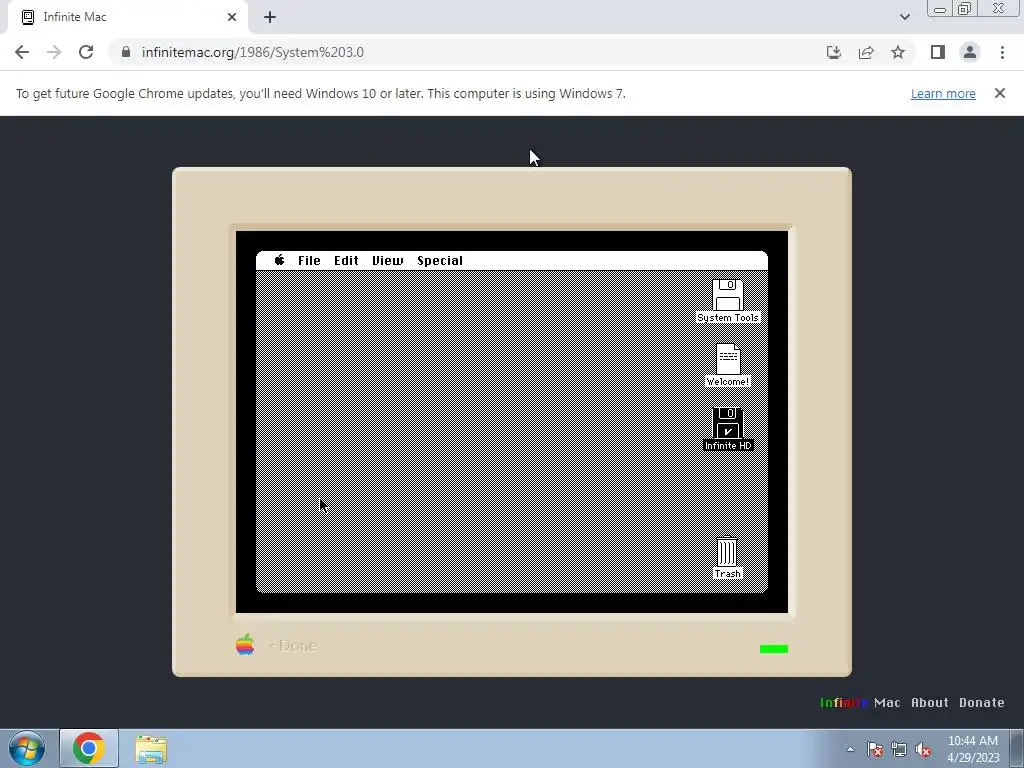This screenshot has width=1024, height=768.
Task: Open the Apple menu in Mac menubar
Action: 280,260
